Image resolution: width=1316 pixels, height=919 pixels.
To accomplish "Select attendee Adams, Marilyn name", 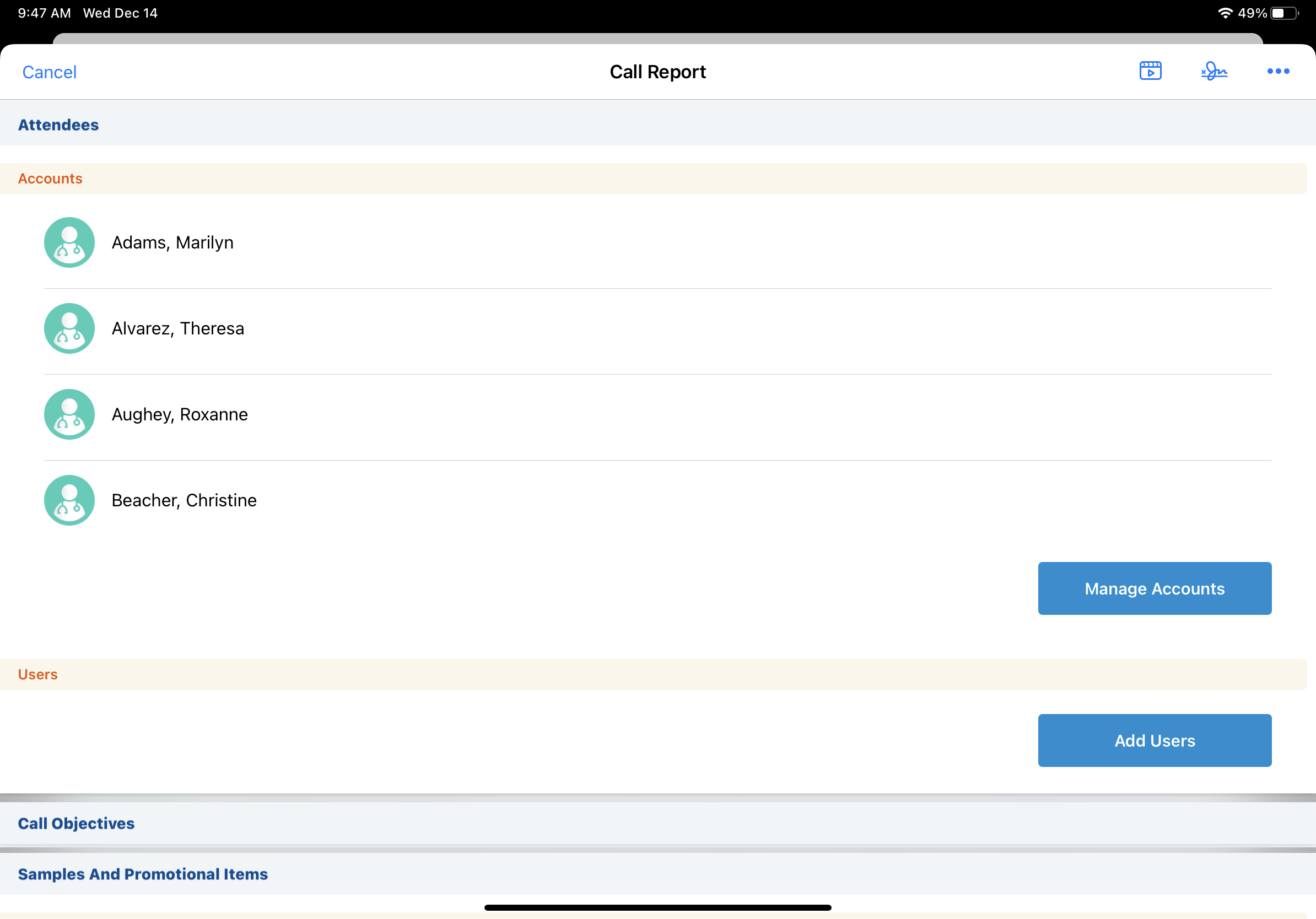I will pyautogui.click(x=172, y=242).
